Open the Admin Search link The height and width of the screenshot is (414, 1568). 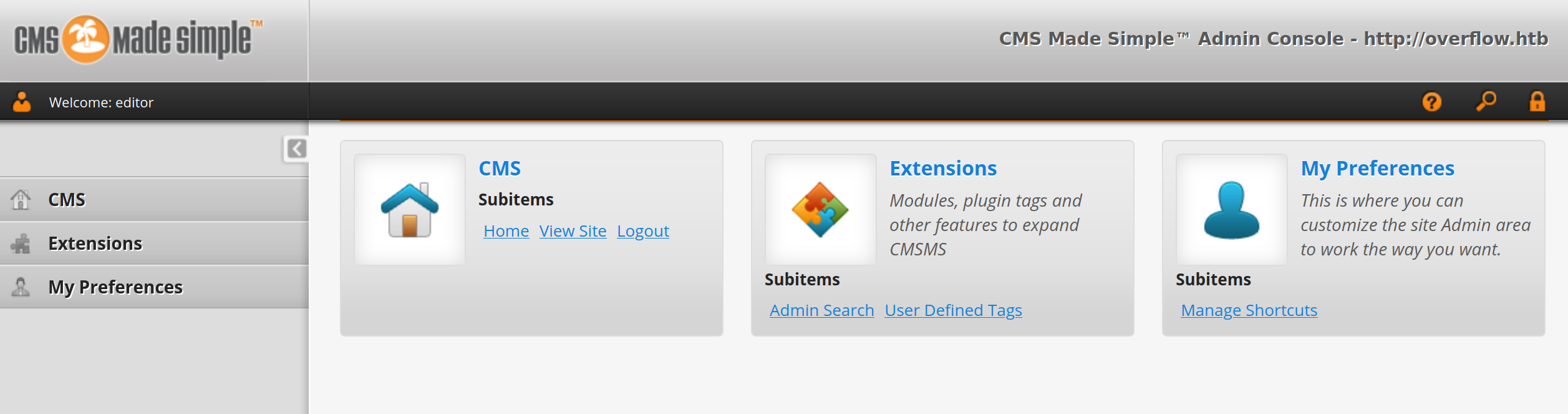[821, 310]
